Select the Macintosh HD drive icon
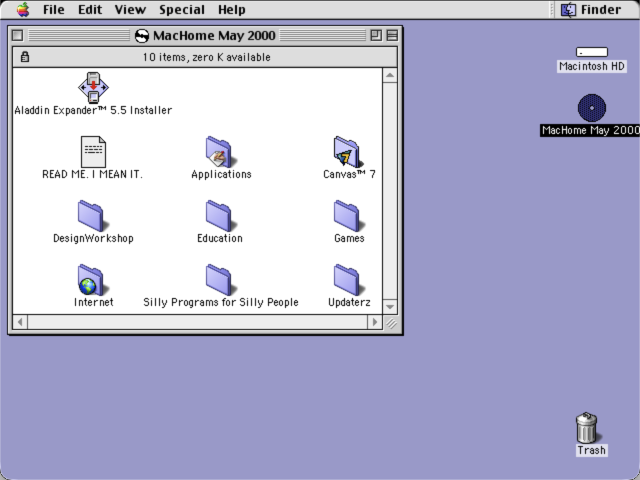The image size is (640, 480). pyautogui.click(x=592, y=52)
